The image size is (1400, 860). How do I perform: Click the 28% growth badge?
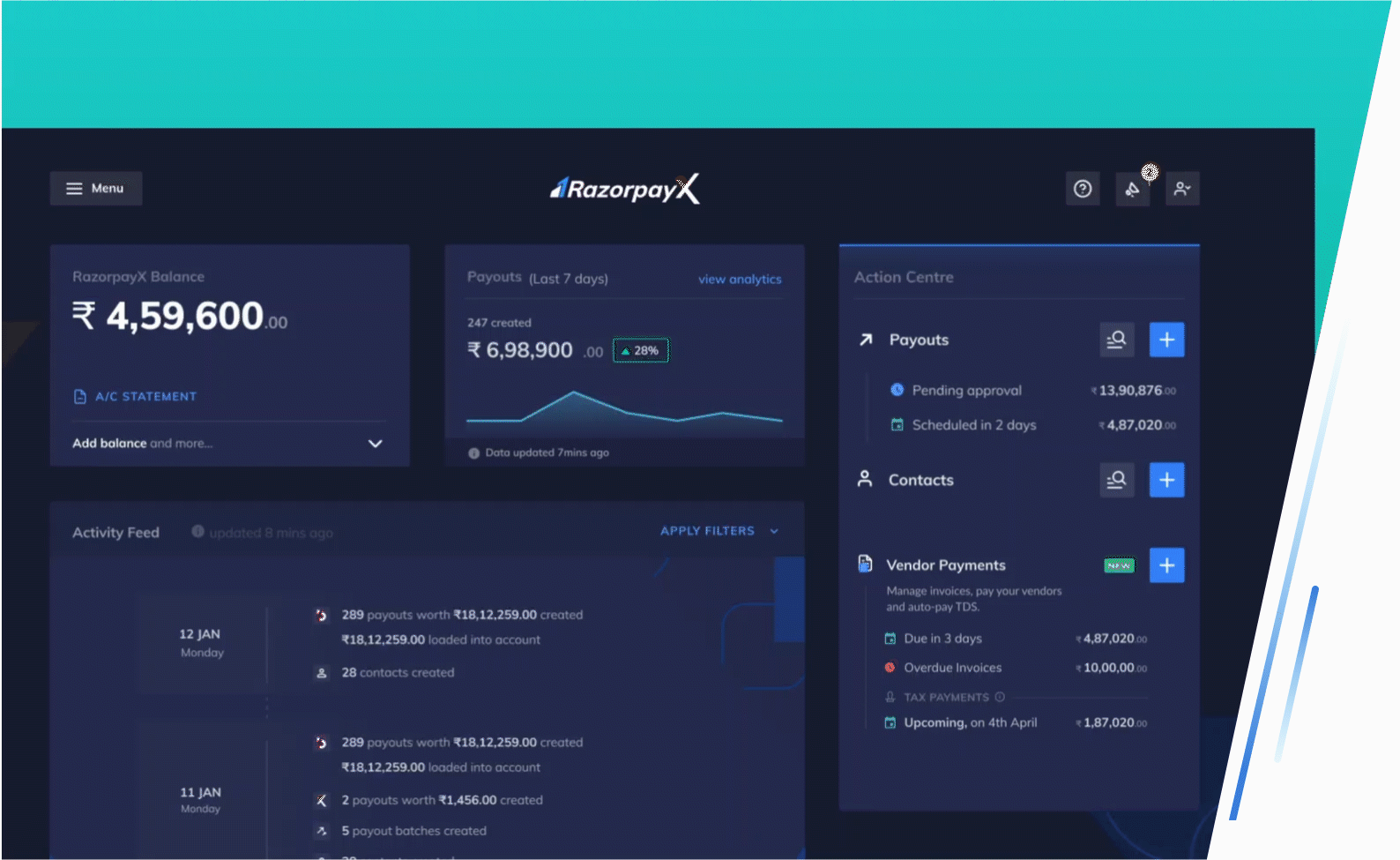coord(641,350)
